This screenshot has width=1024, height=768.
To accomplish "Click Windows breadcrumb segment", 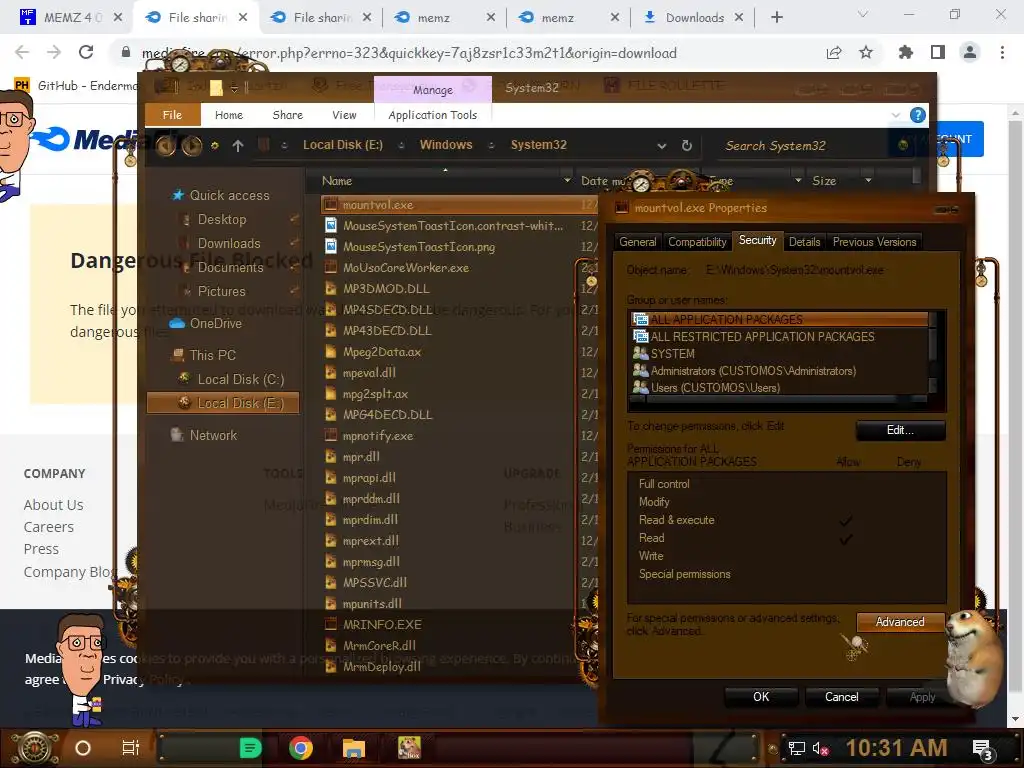I will click(x=445, y=145).
